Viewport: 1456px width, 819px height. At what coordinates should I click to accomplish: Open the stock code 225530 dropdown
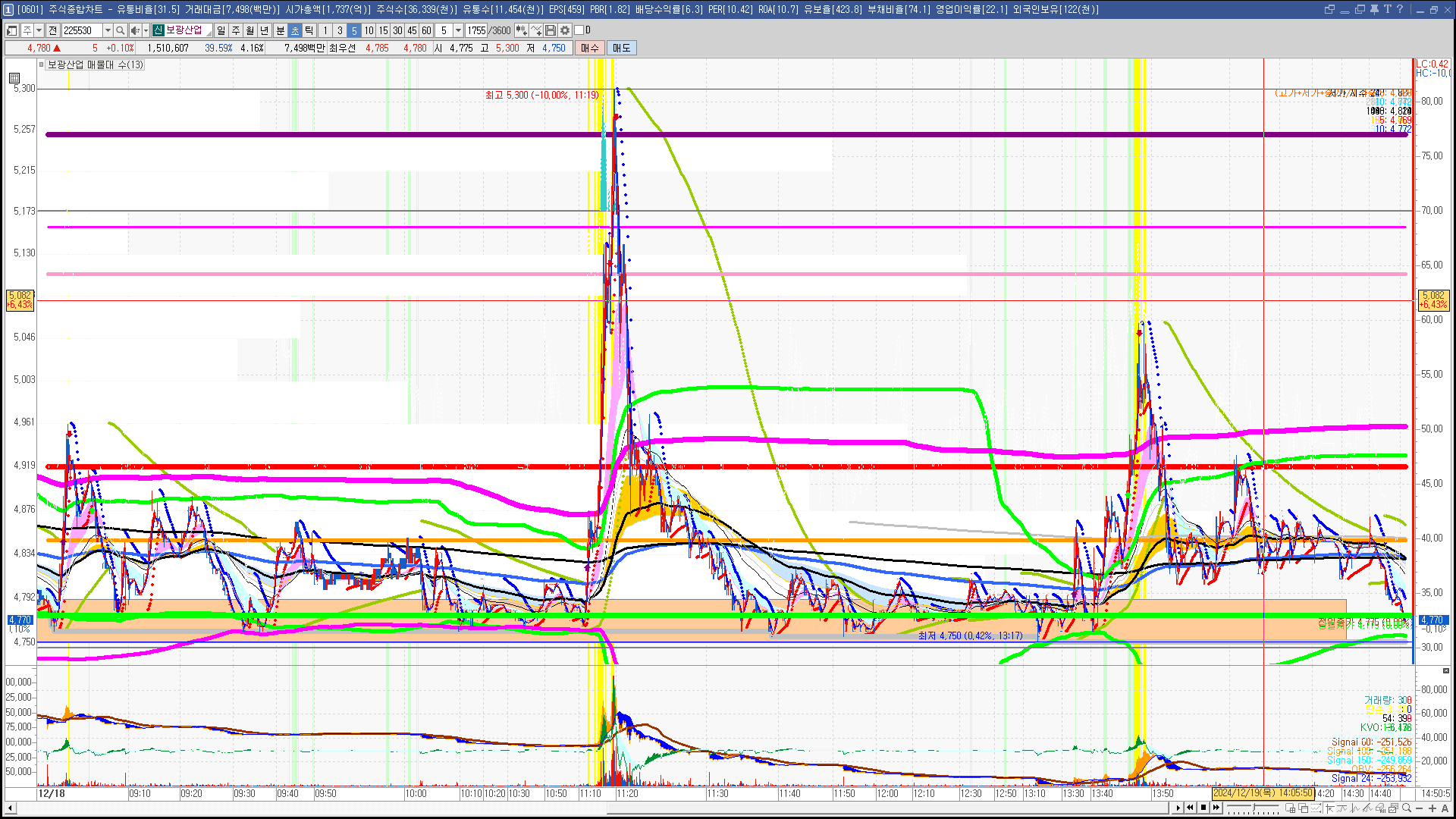point(108,30)
